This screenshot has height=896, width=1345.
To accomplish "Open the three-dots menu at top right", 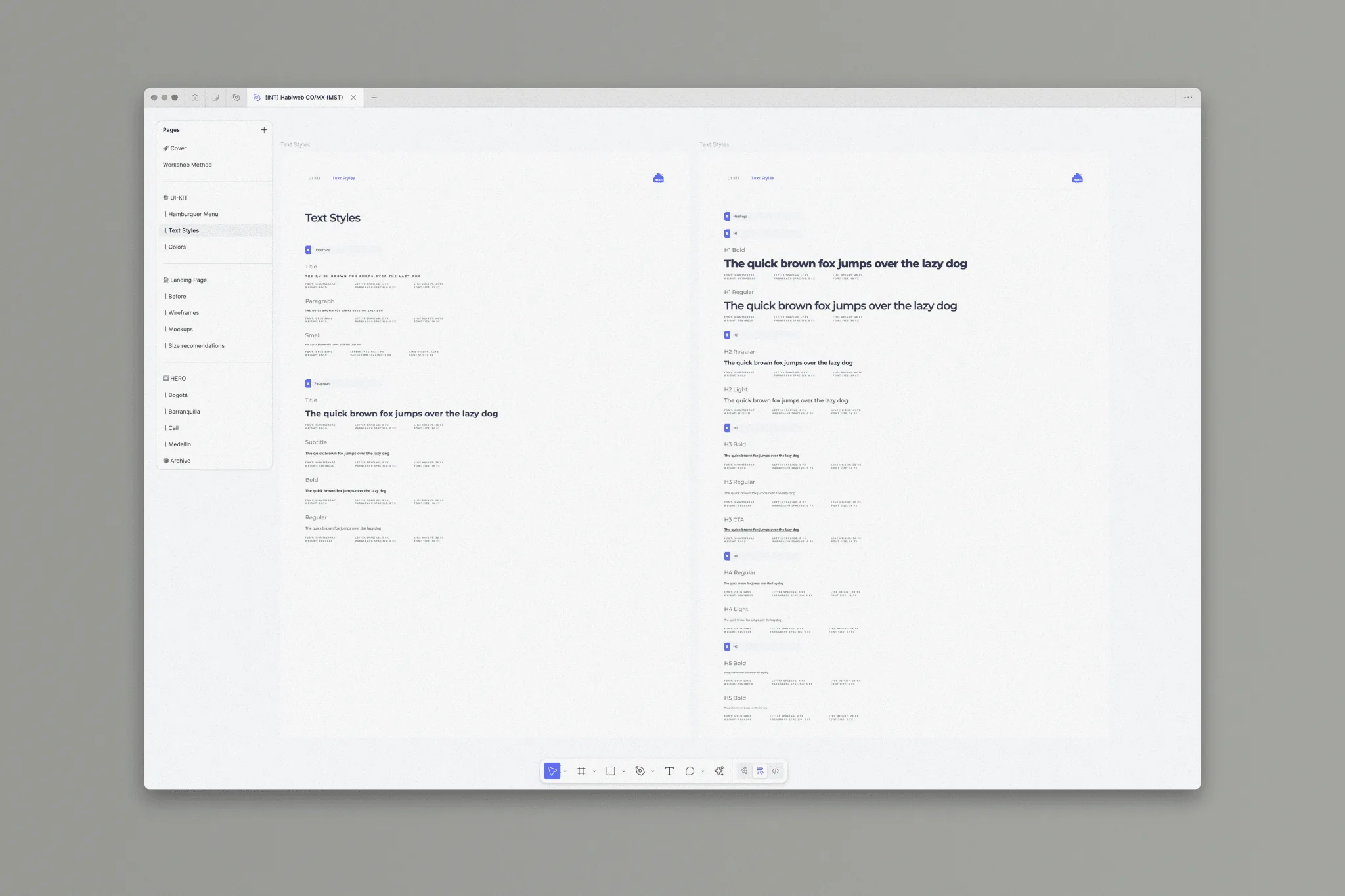I will point(1187,97).
